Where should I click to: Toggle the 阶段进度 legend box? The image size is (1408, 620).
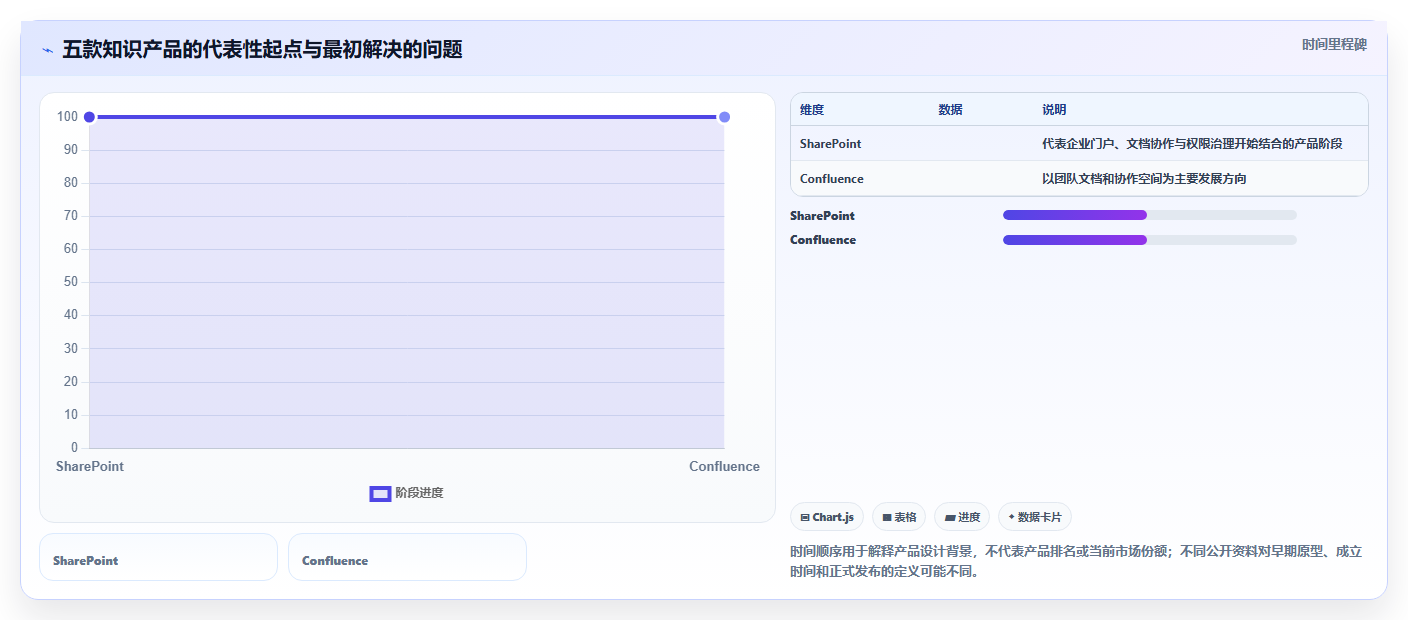(380, 493)
